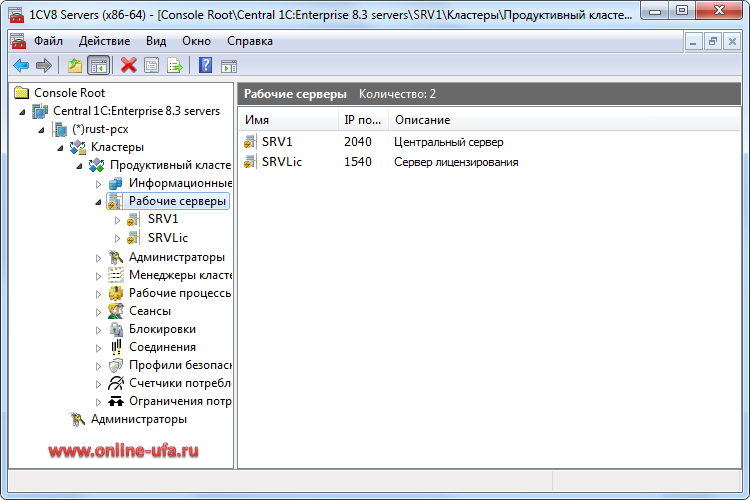The width and height of the screenshot is (750, 500).
Task: Select the Console Root folder
Action: point(60,92)
